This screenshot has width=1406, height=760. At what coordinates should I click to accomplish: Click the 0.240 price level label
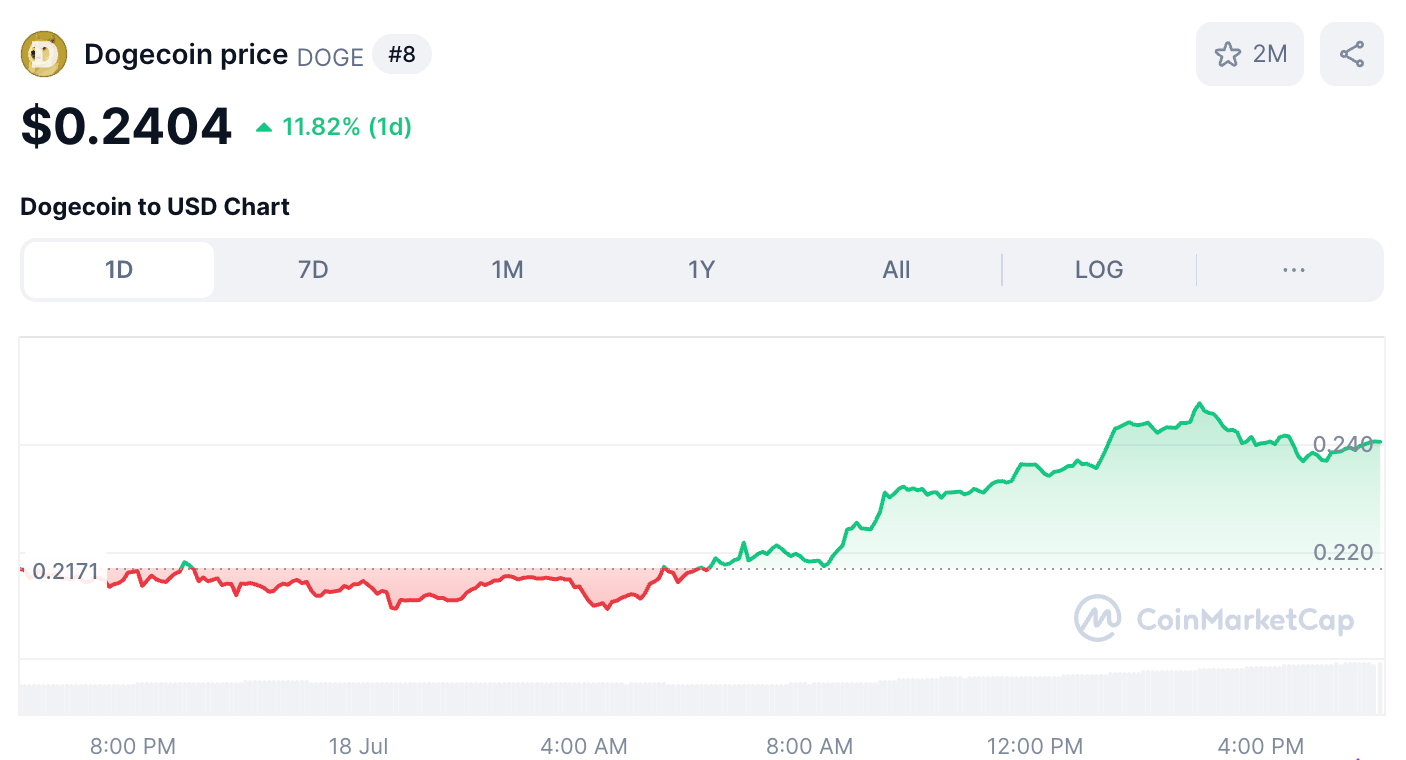(x=1344, y=440)
